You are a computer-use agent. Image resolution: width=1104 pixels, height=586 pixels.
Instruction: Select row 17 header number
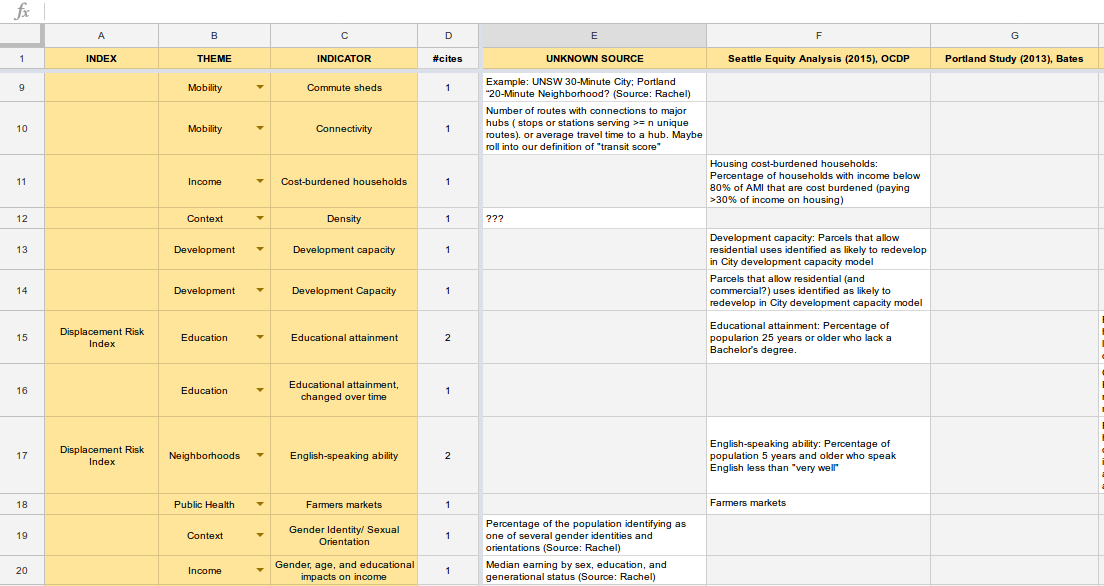[22, 456]
